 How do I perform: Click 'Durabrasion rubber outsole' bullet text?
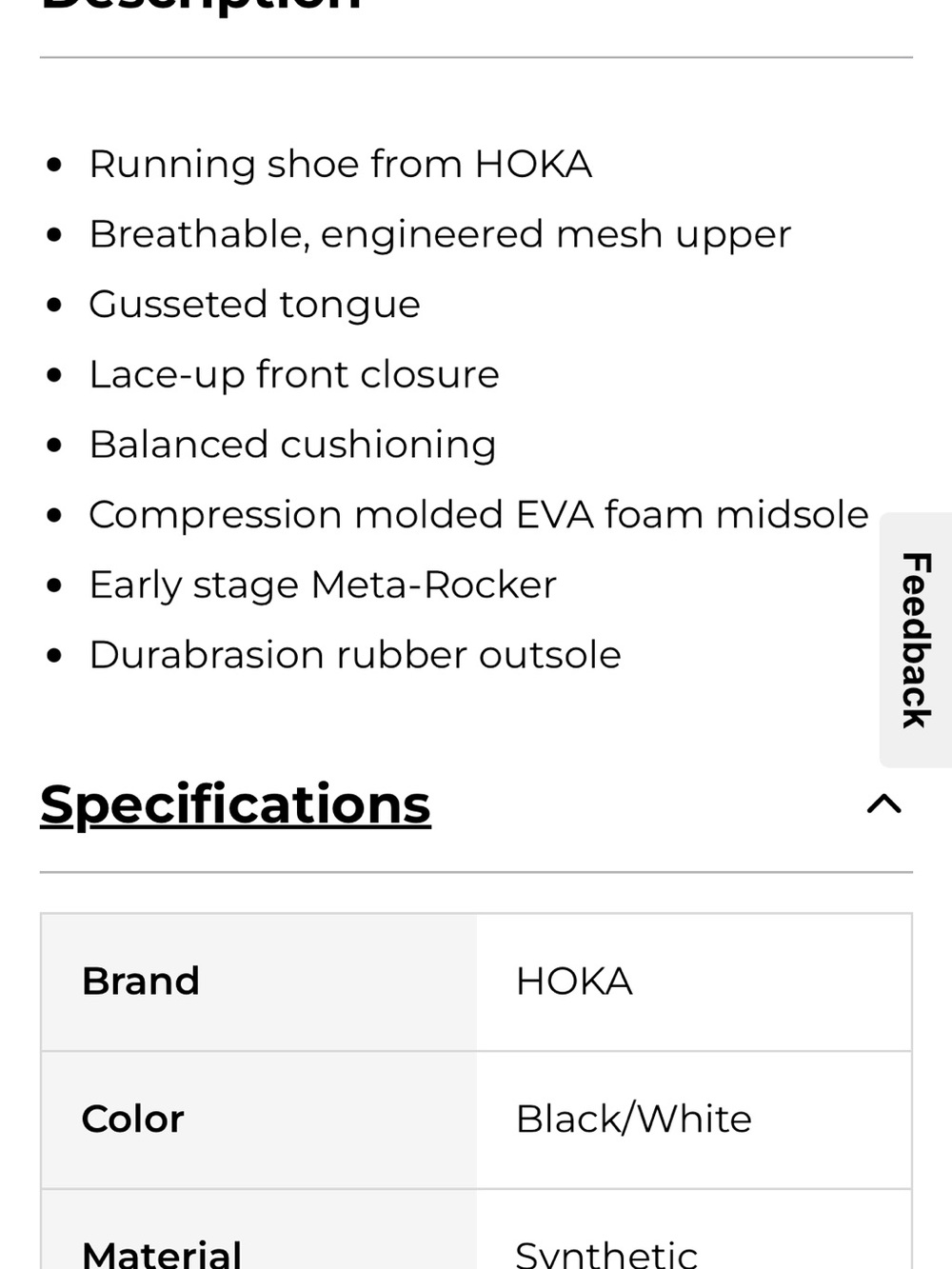click(x=355, y=655)
